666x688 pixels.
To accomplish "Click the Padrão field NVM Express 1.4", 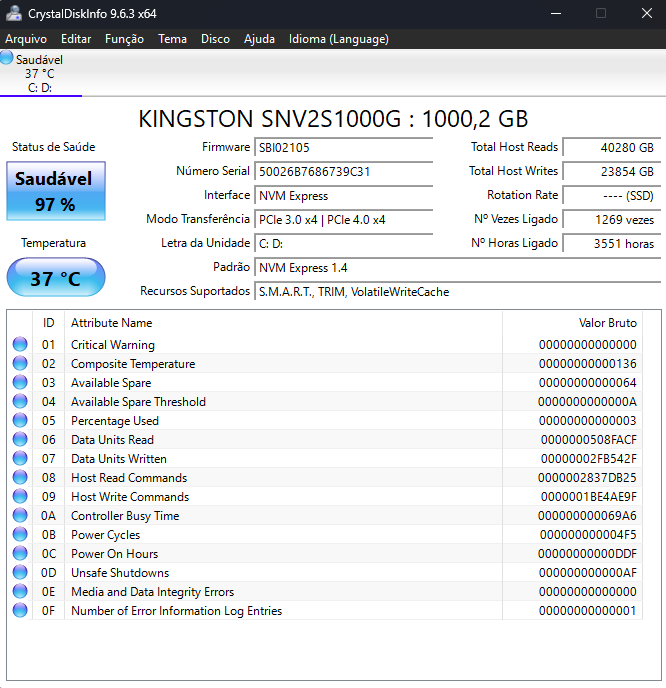I will tap(458, 268).
